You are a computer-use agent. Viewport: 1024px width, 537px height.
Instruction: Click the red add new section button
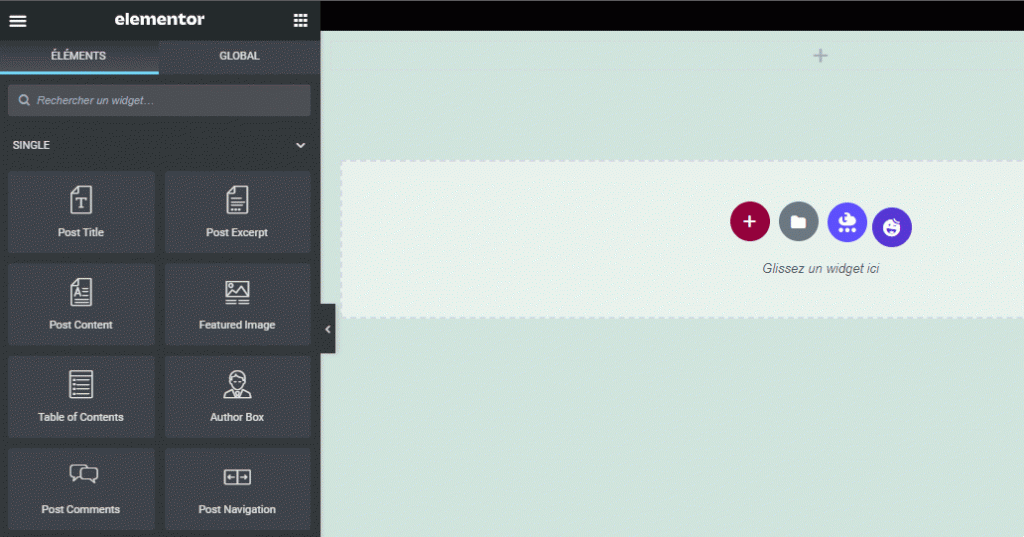pyautogui.click(x=749, y=221)
